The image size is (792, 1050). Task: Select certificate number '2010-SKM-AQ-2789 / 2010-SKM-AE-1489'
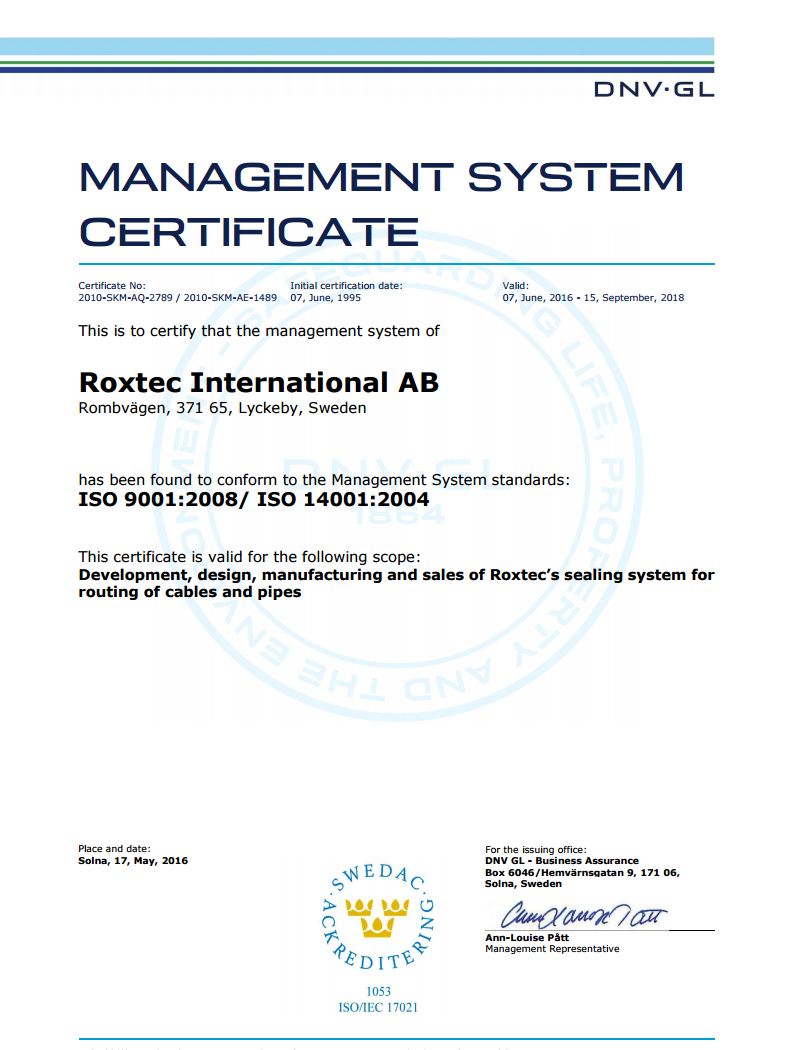[x=177, y=298]
